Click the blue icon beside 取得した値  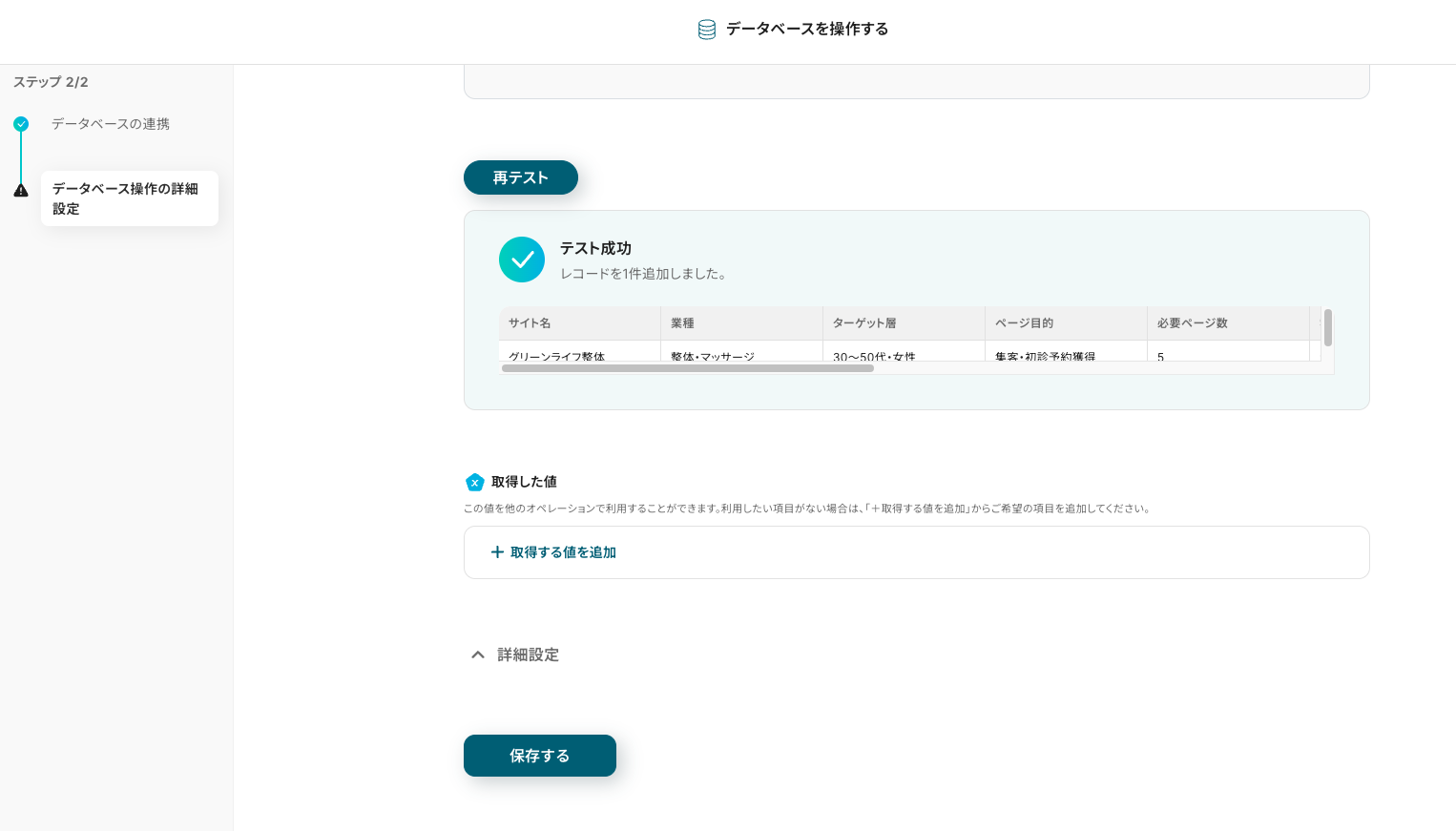pyautogui.click(x=474, y=482)
